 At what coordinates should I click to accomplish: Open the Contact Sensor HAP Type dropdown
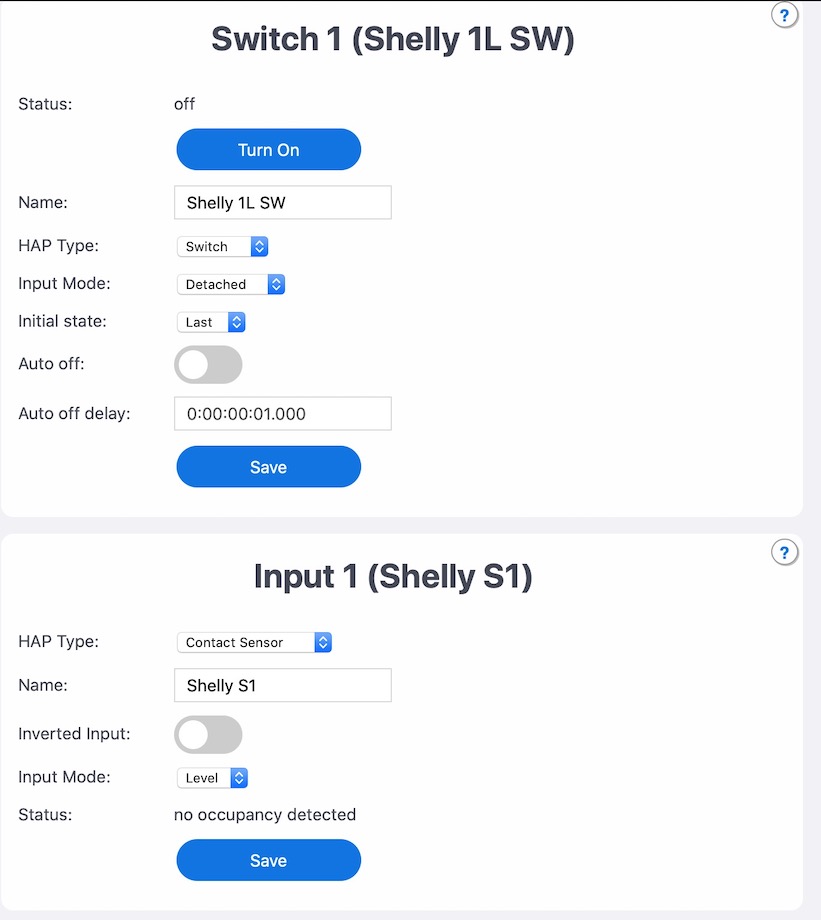click(254, 641)
